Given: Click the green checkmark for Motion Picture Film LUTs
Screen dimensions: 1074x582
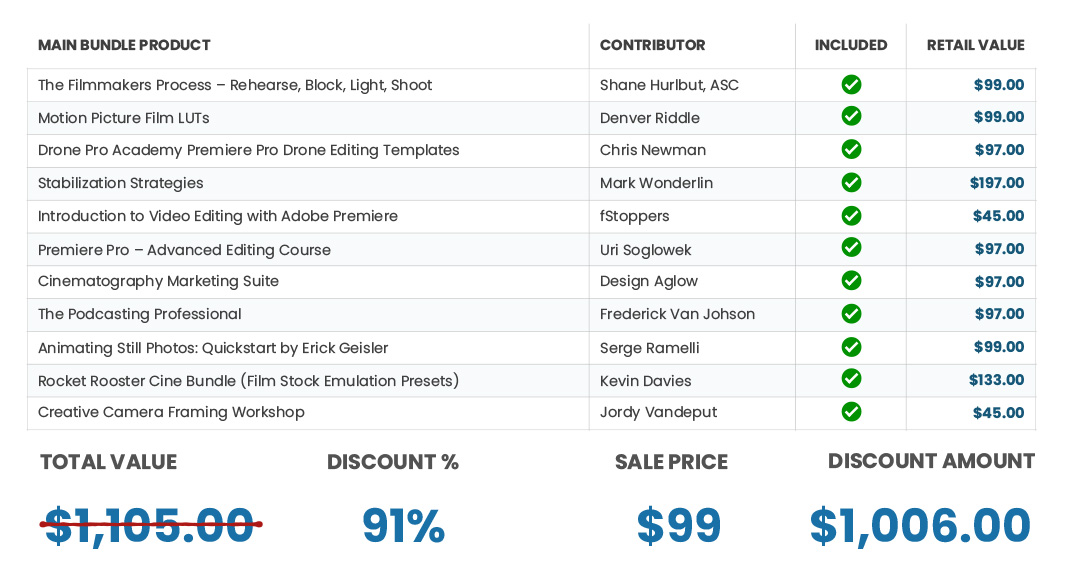Looking at the screenshot, I should click(851, 117).
